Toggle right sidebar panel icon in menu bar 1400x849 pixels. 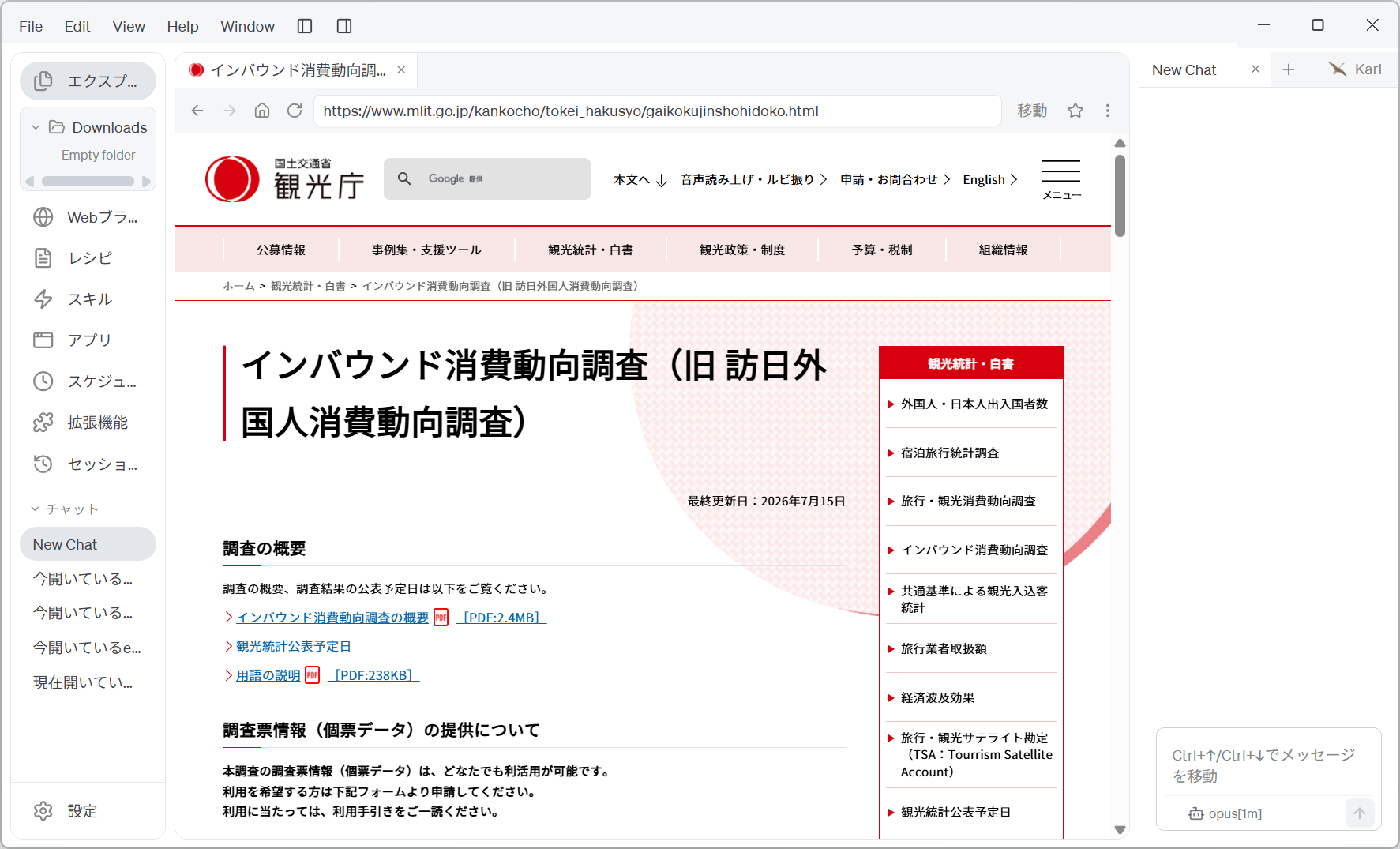coord(344,26)
